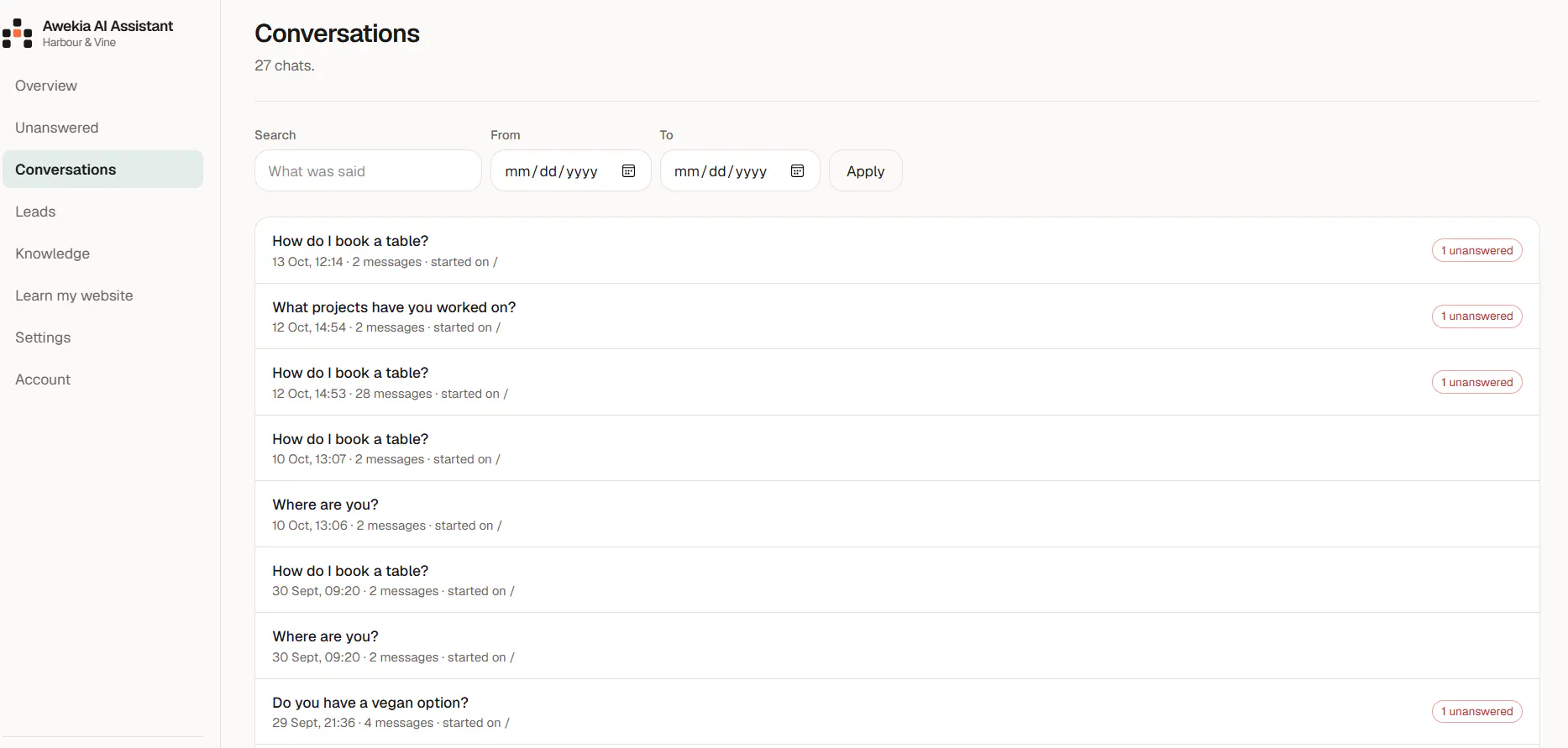The height and width of the screenshot is (748, 1568).
Task: Open 10 Oct 13:06 'Where are you?' chat
Action: click(x=897, y=515)
